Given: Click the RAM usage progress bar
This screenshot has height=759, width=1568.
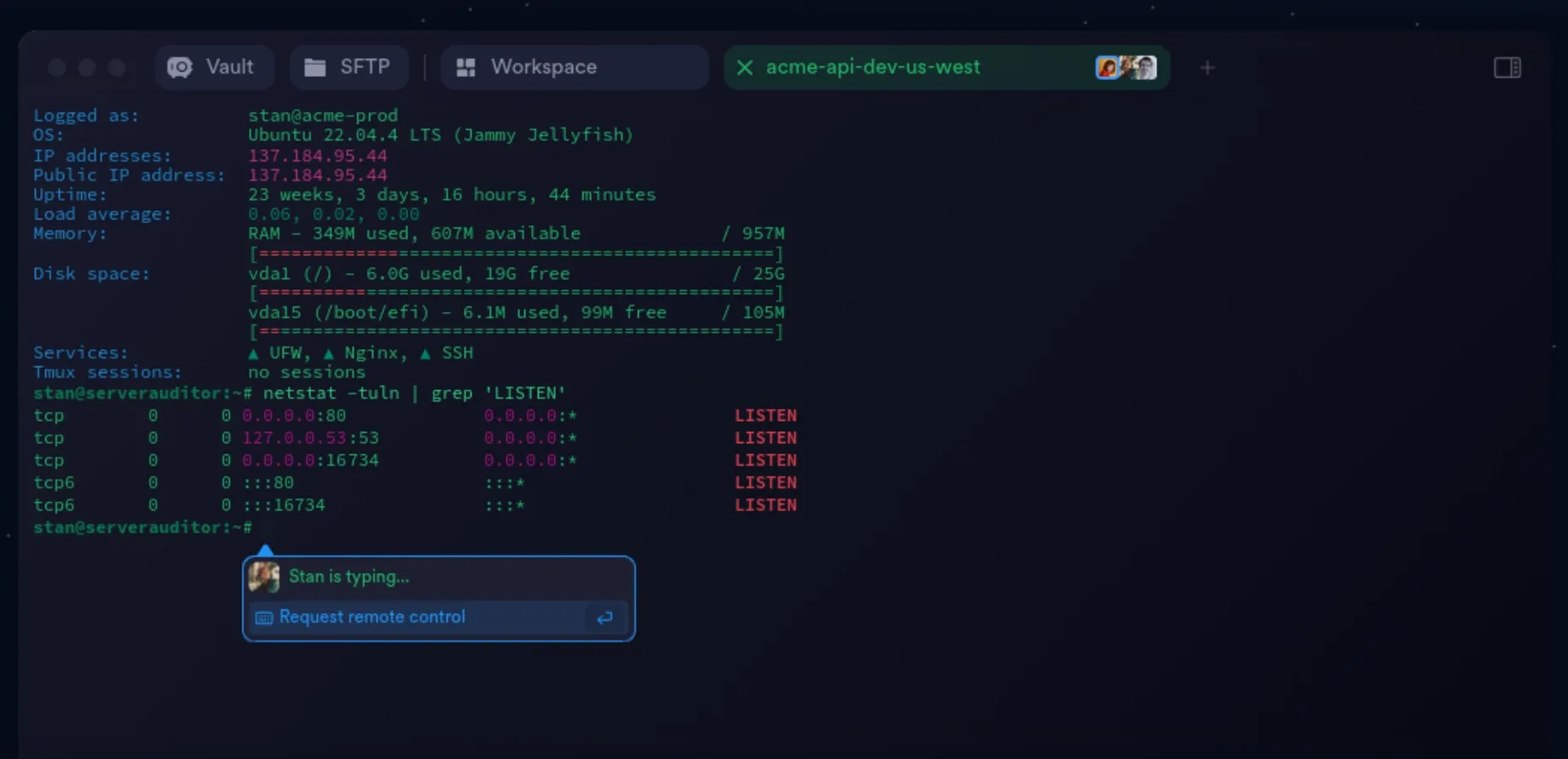Looking at the screenshot, I should (515, 254).
